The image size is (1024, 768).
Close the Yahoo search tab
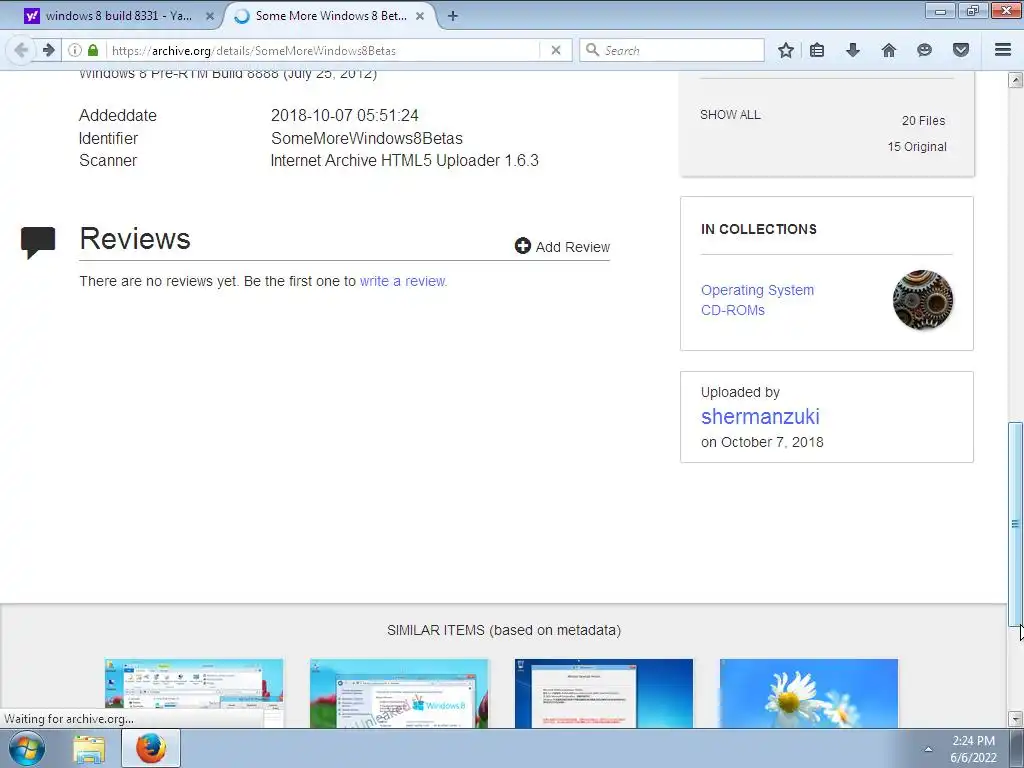click(210, 16)
